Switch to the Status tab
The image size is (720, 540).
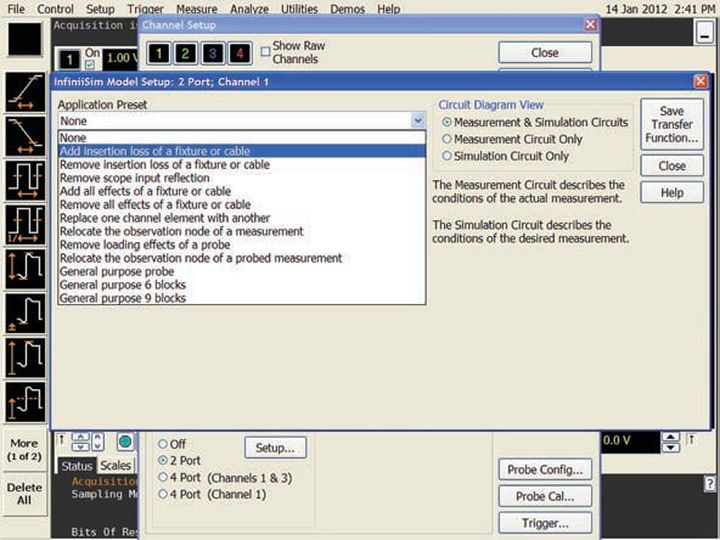77,466
